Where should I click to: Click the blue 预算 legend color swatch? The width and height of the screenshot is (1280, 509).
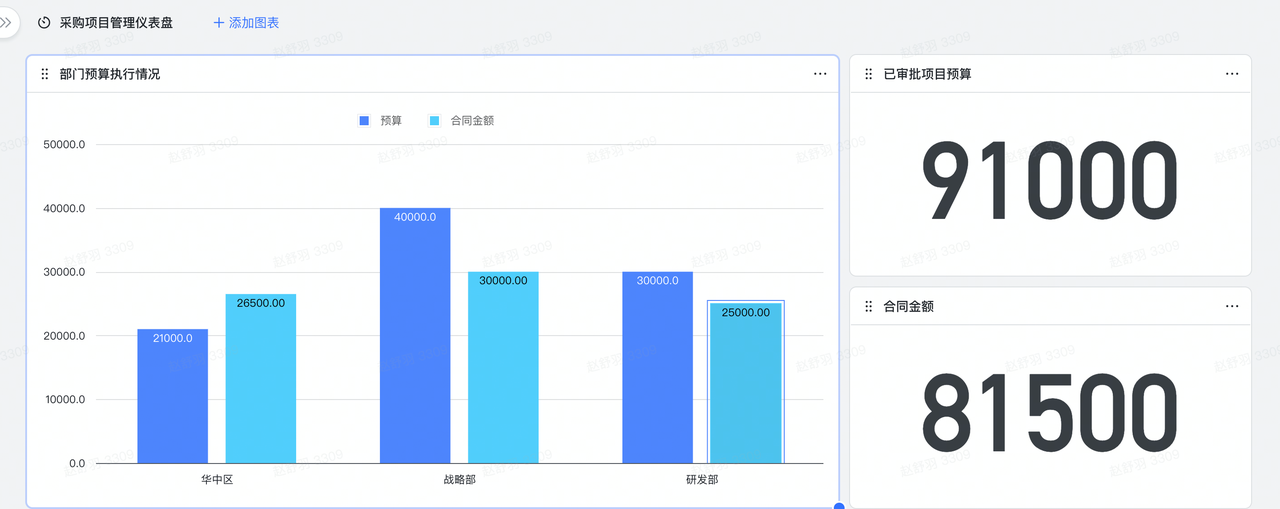(364, 121)
